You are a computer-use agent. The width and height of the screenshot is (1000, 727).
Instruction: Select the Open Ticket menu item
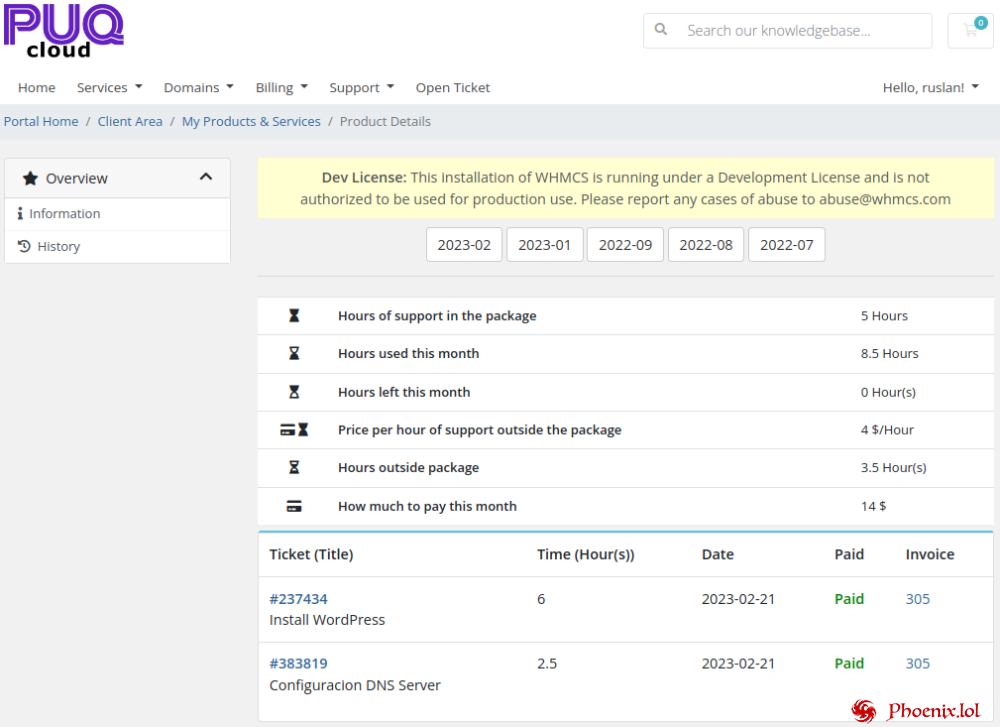[x=452, y=87]
